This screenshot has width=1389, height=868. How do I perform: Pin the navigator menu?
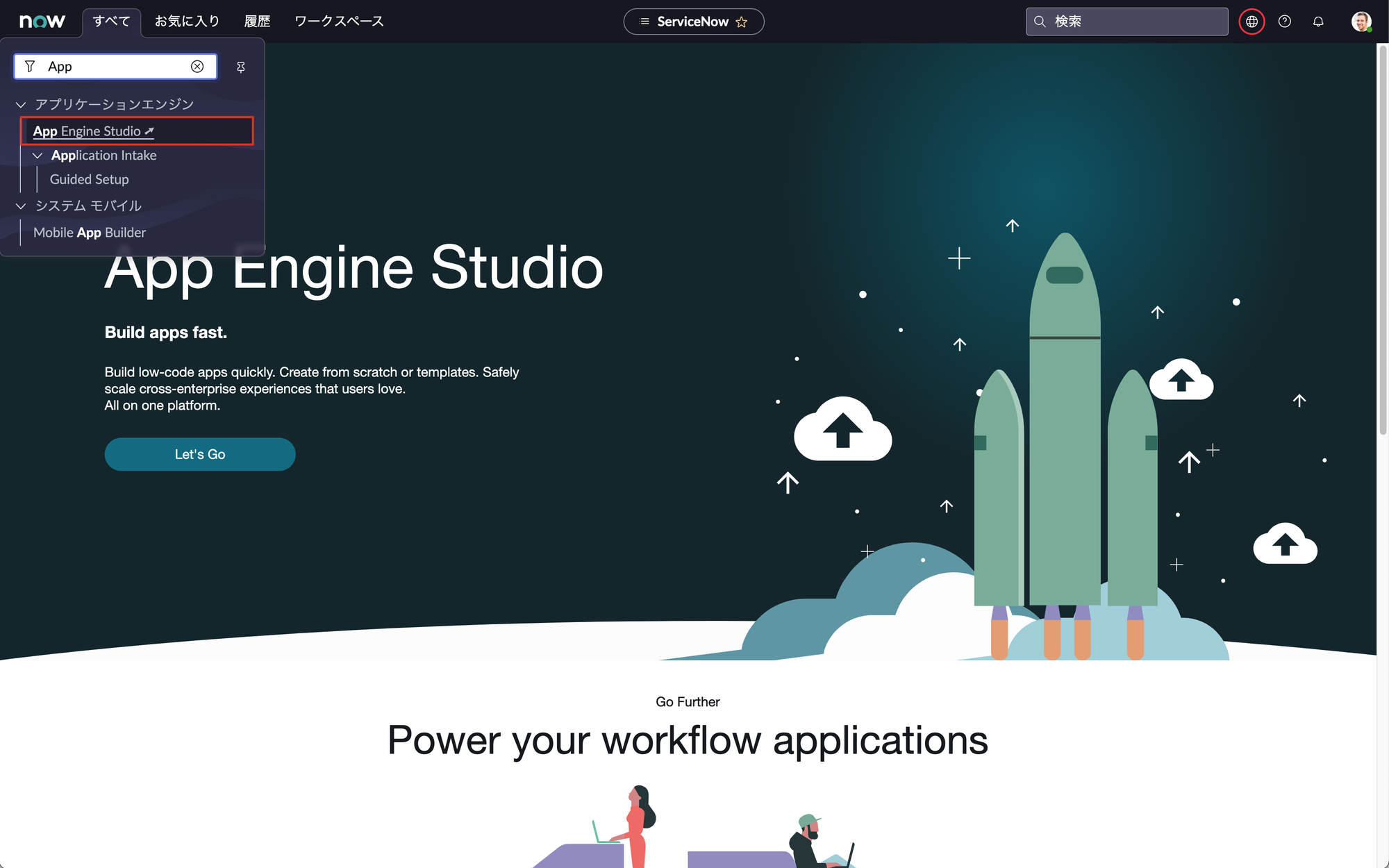coord(240,67)
